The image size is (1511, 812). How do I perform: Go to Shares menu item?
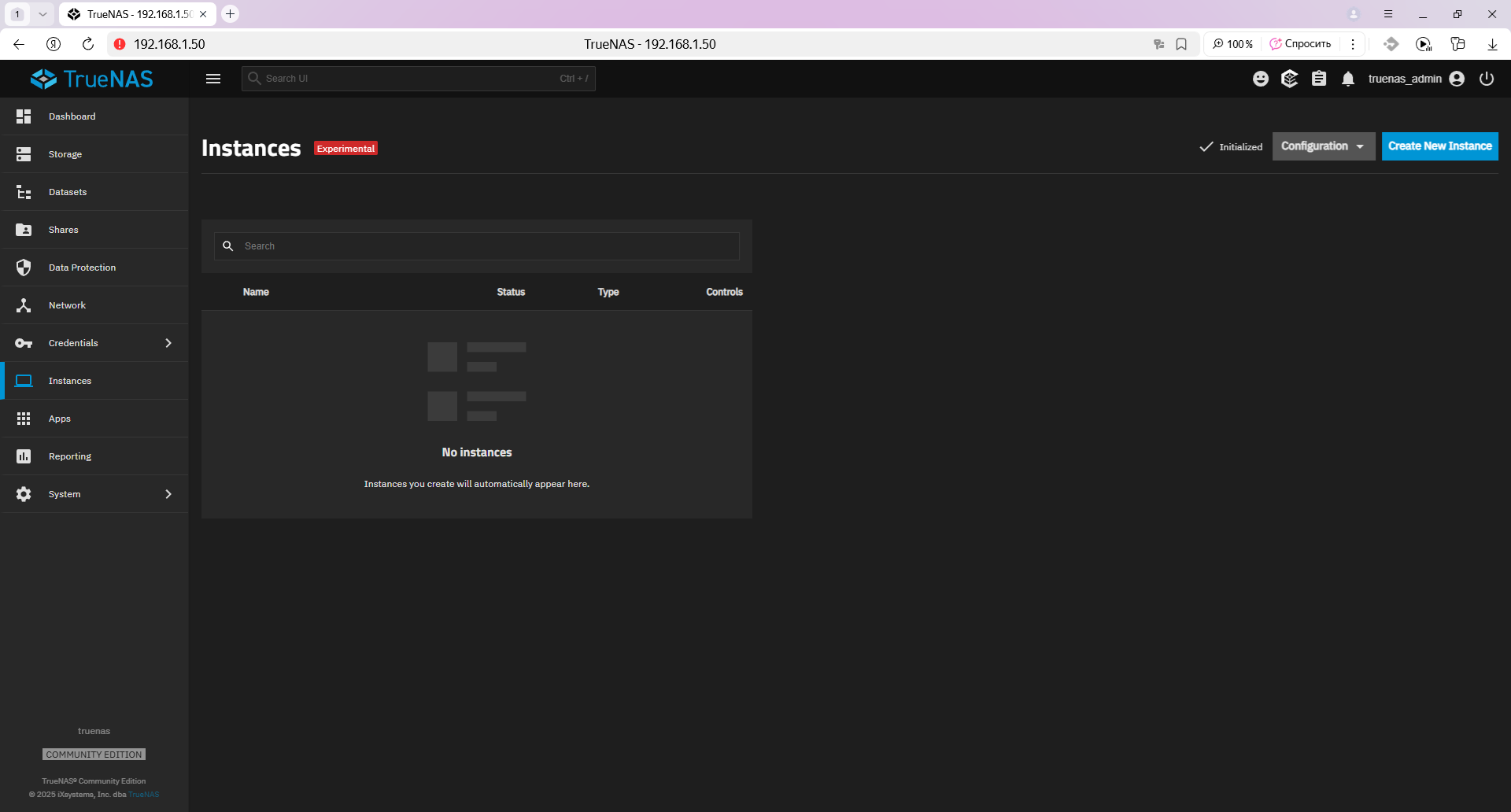(94, 230)
